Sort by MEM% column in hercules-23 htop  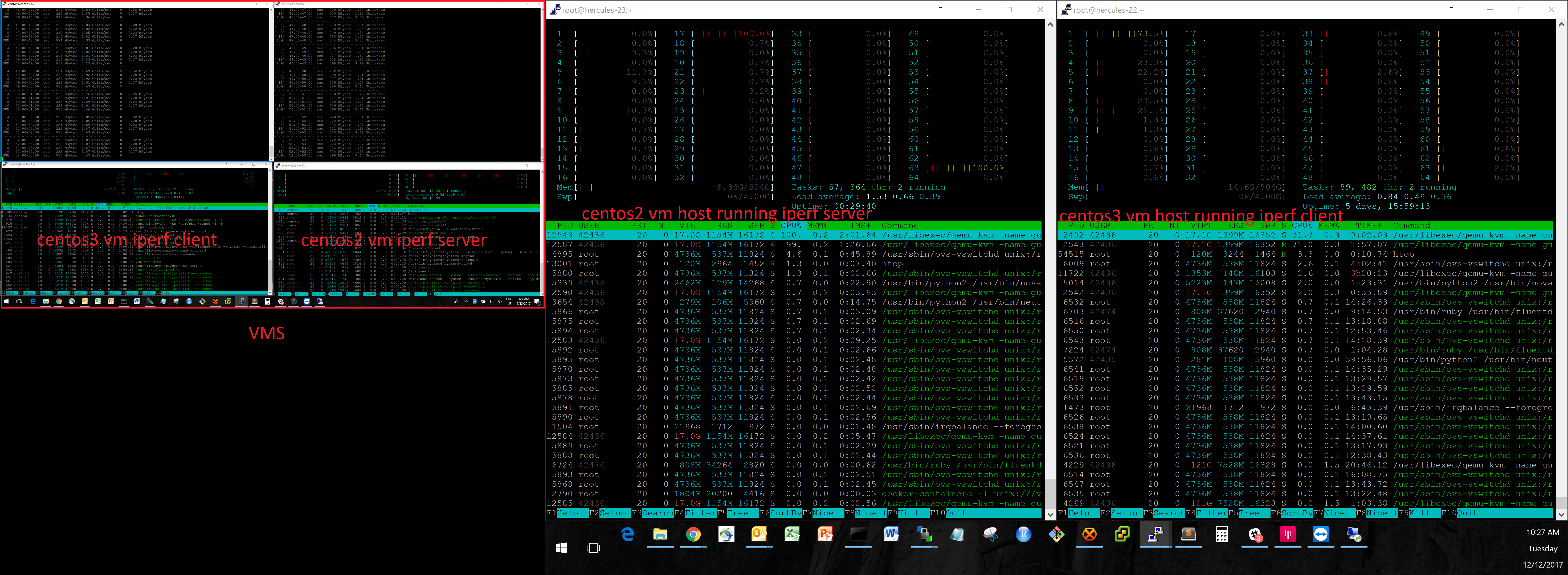click(x=818, y=225)
